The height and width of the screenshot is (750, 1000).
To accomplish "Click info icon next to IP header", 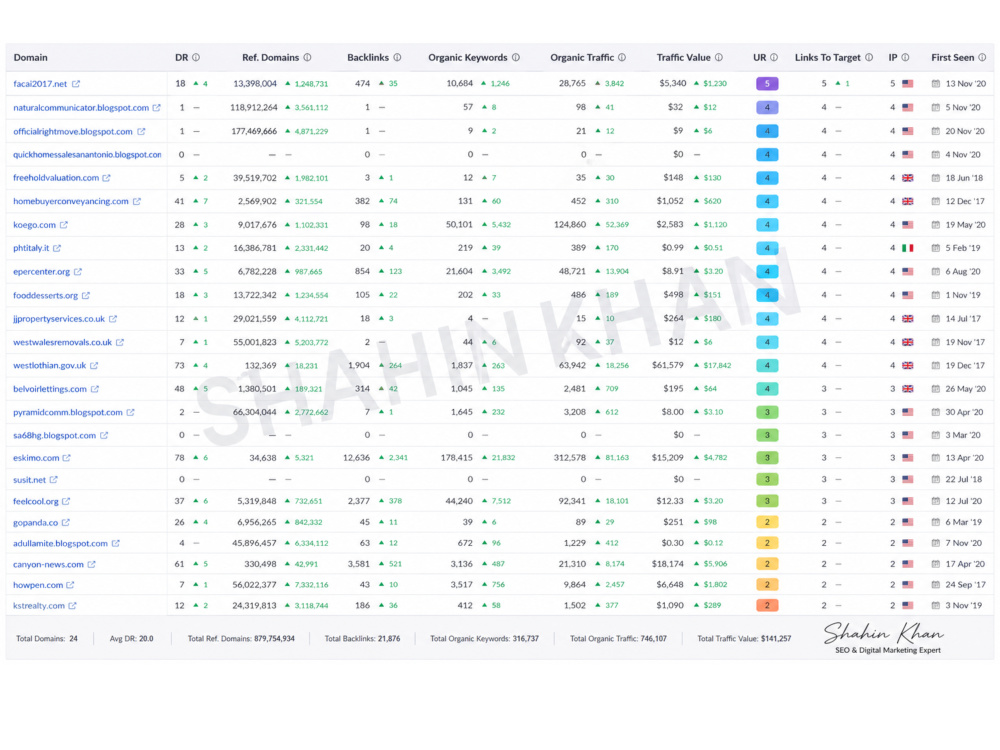I will click(x=905, y=57).
